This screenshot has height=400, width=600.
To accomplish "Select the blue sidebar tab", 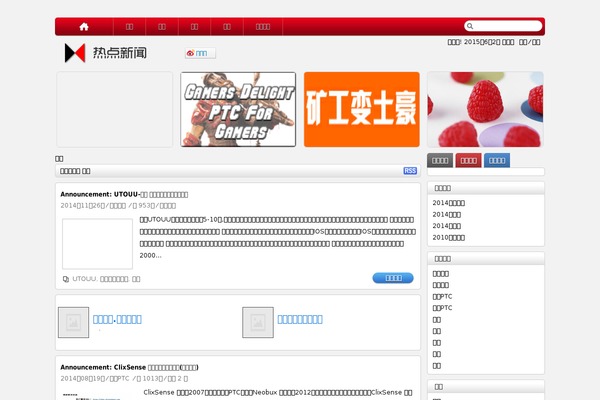I will (497, 160).
